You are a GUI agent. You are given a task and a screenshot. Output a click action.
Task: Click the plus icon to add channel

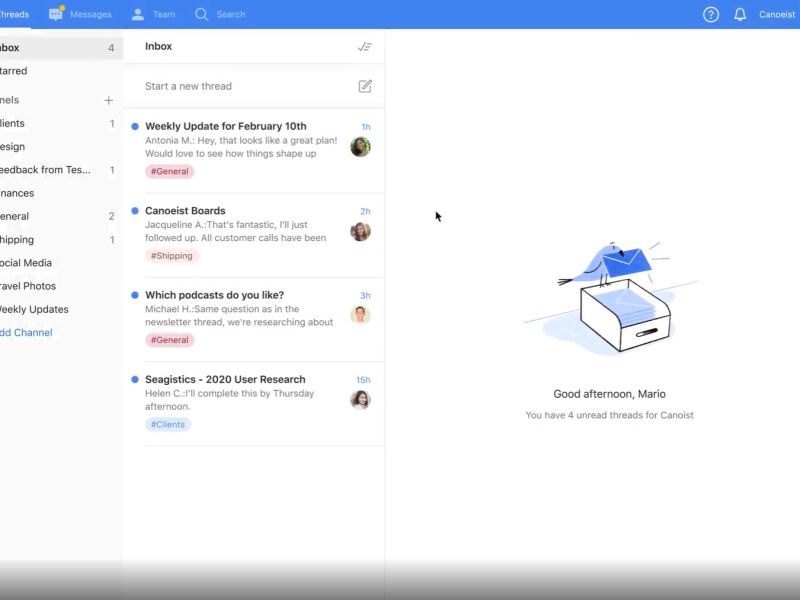pos(108,100)
